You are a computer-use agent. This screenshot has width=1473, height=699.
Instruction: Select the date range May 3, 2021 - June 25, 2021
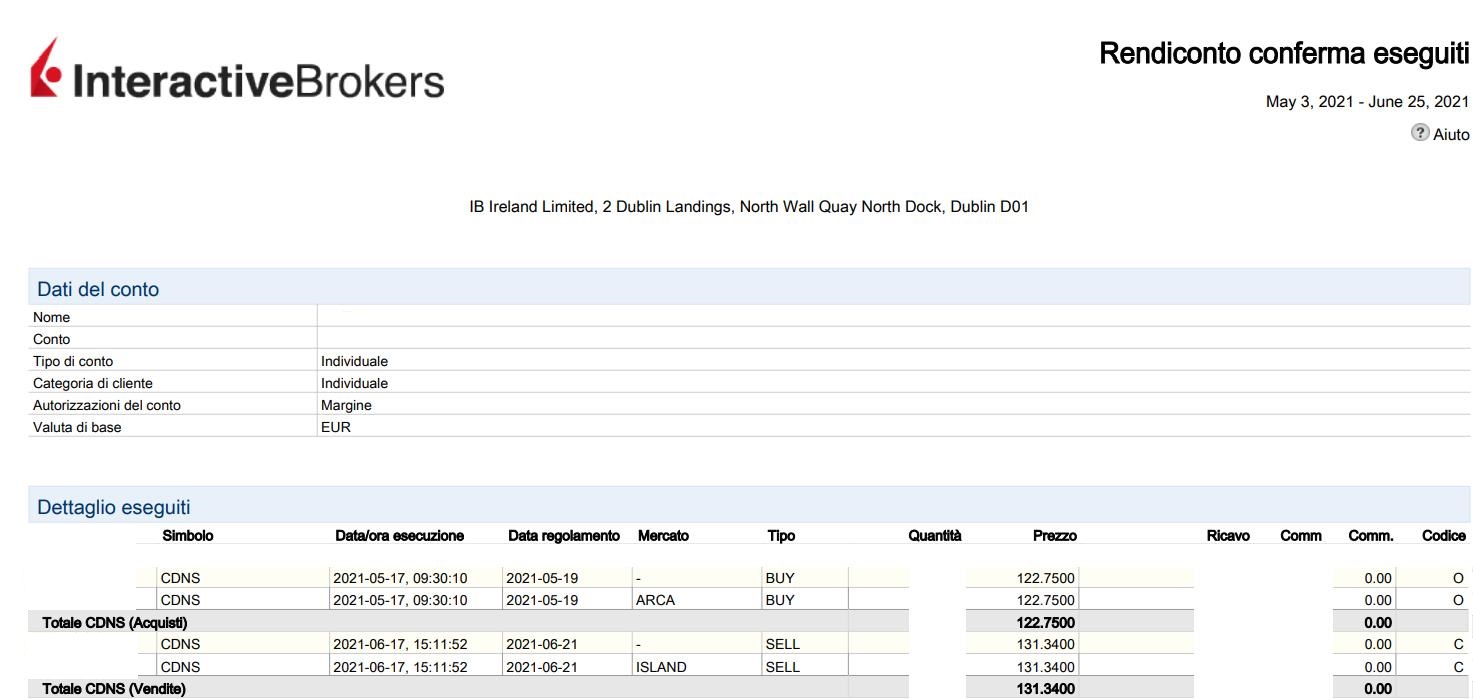click(1367, 101)
